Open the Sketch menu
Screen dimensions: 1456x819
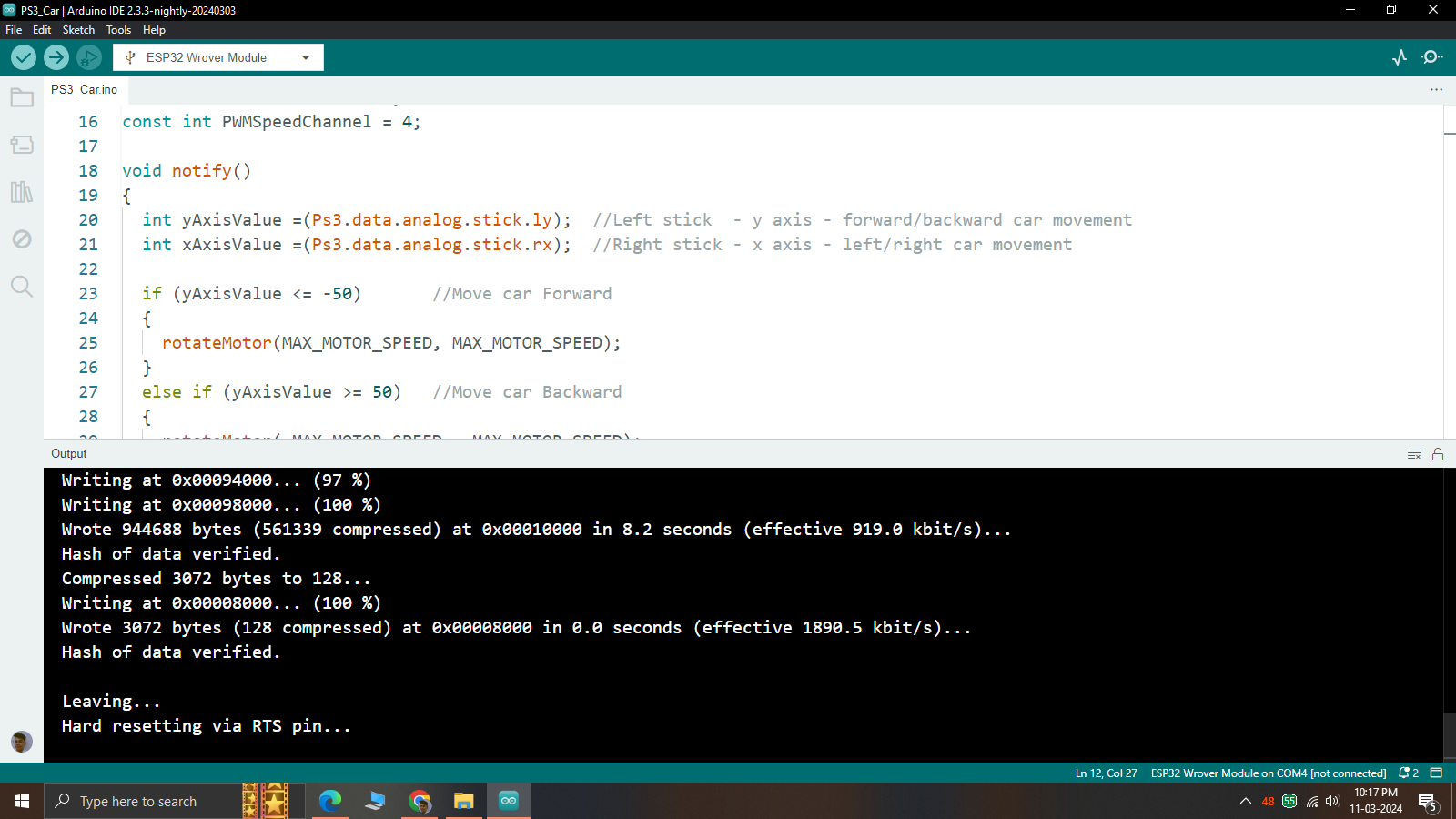click(78, 30)
